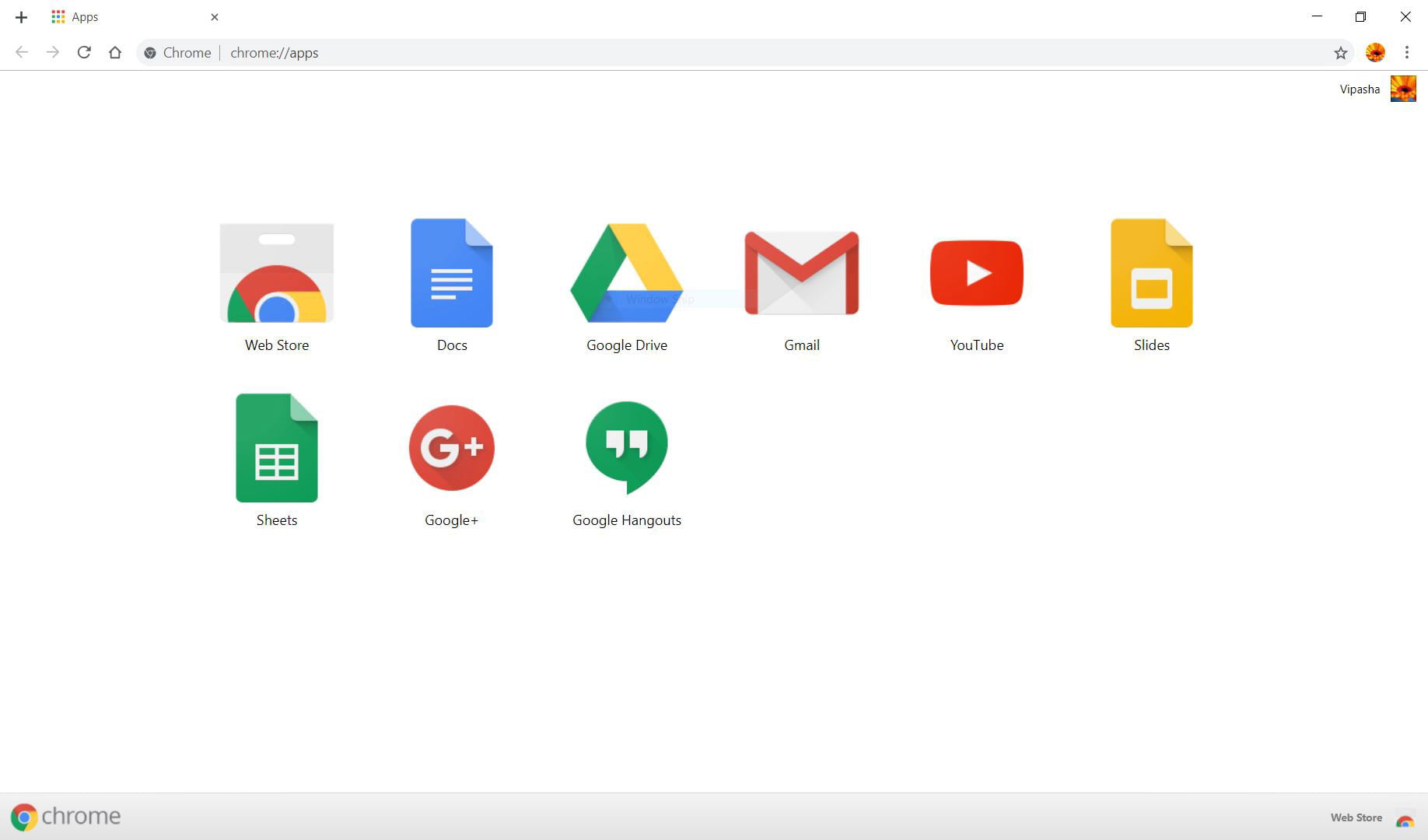Image resolution: width=1428 pixels, height=840 pixels.
Task: Reload the current page
Action: pos(84,53)
